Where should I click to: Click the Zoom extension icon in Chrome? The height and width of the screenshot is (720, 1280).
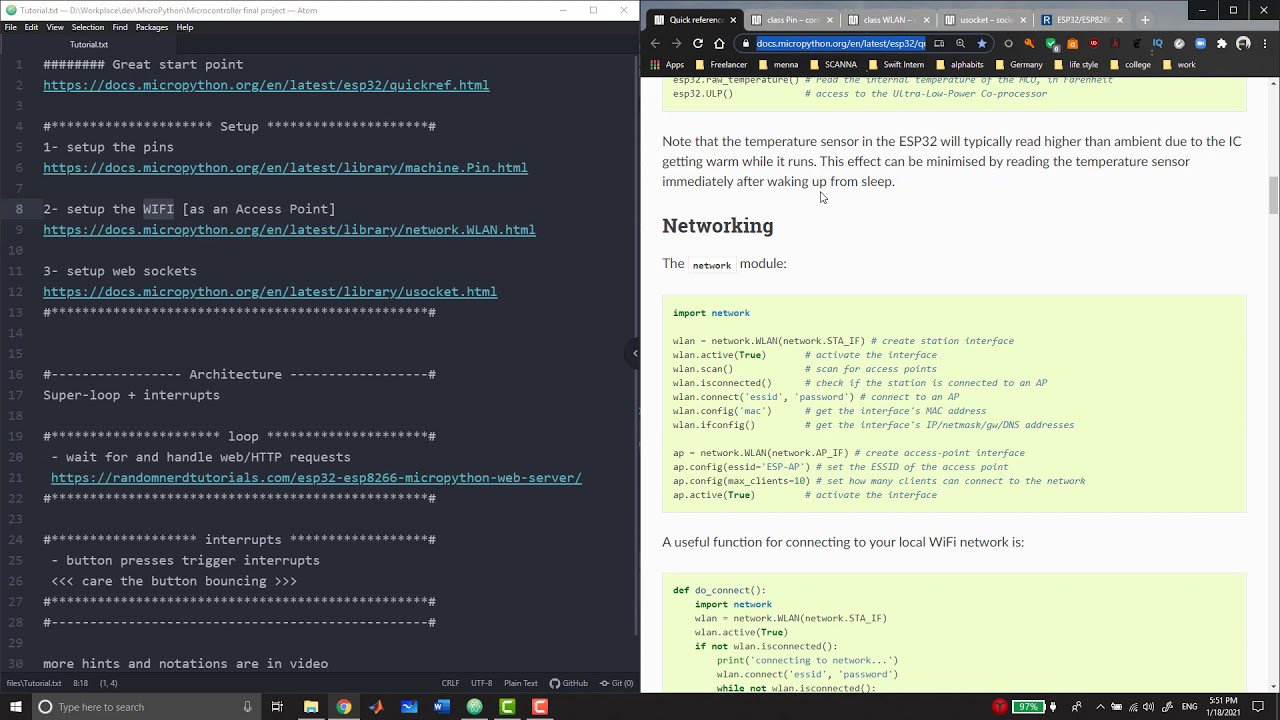[x=1201, y=43]
